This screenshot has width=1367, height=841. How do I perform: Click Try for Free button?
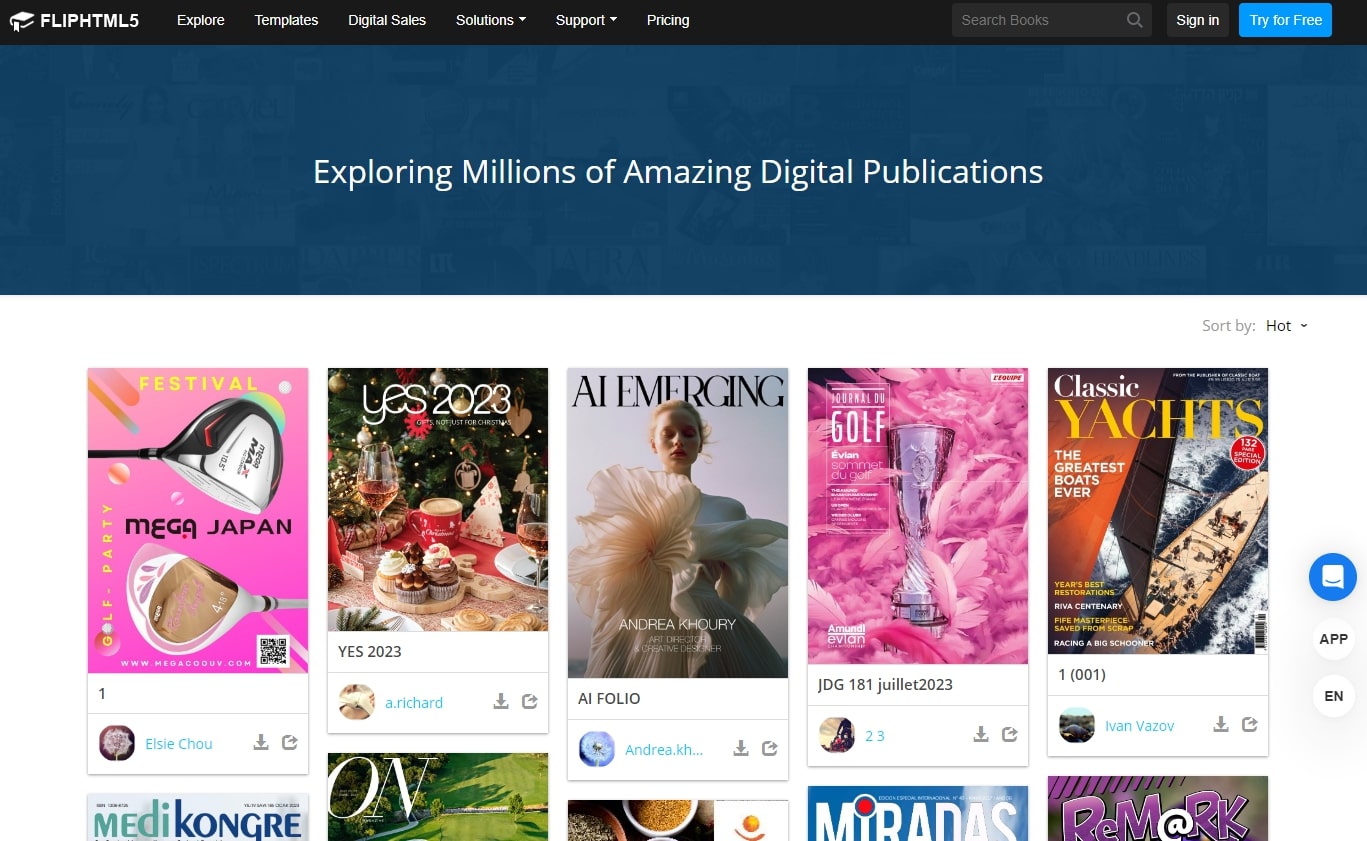(x=1285, y=20)
